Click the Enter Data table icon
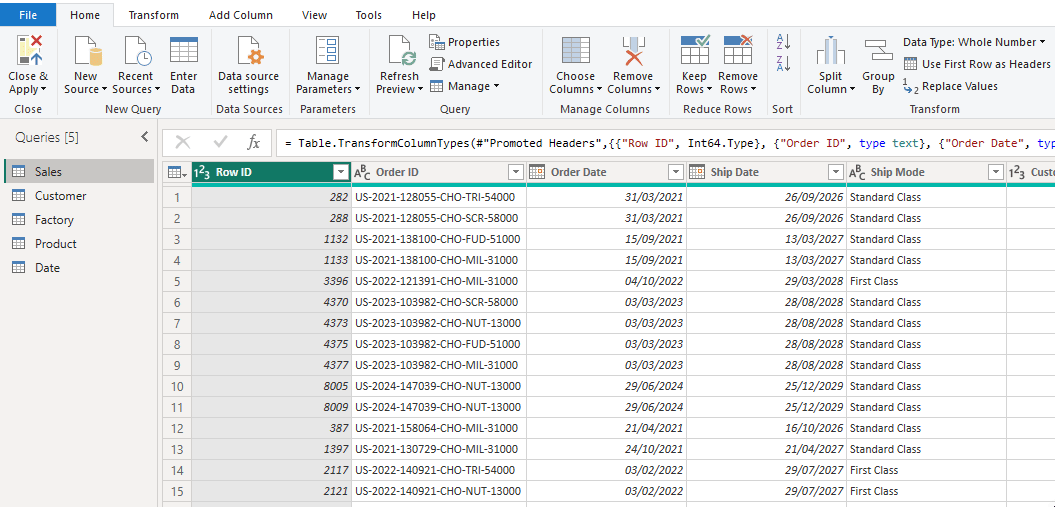The height and width of the screenshot is (507, 1055). tap(184, 51)
